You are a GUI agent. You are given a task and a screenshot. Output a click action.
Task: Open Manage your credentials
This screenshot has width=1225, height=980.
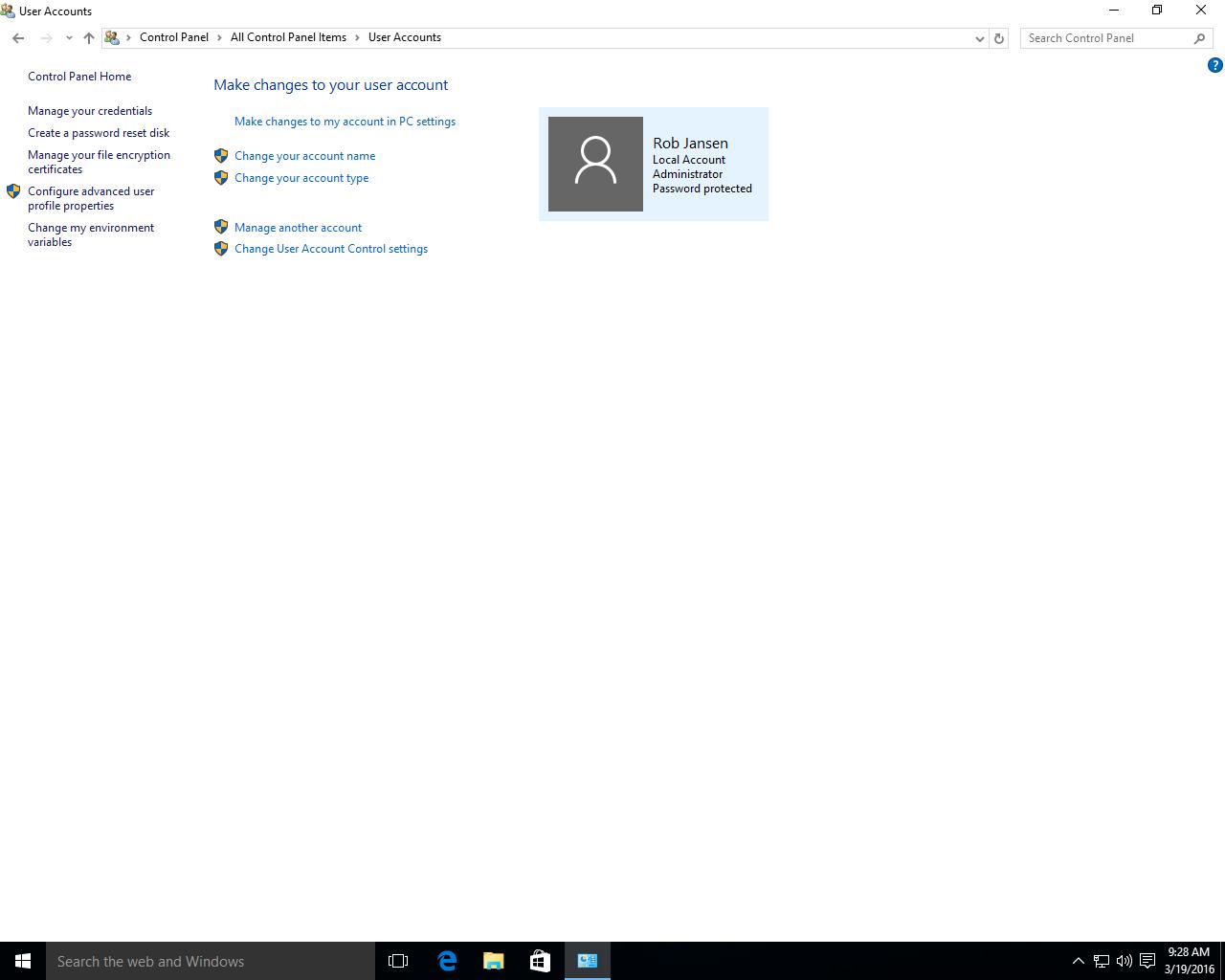(90, 111)
